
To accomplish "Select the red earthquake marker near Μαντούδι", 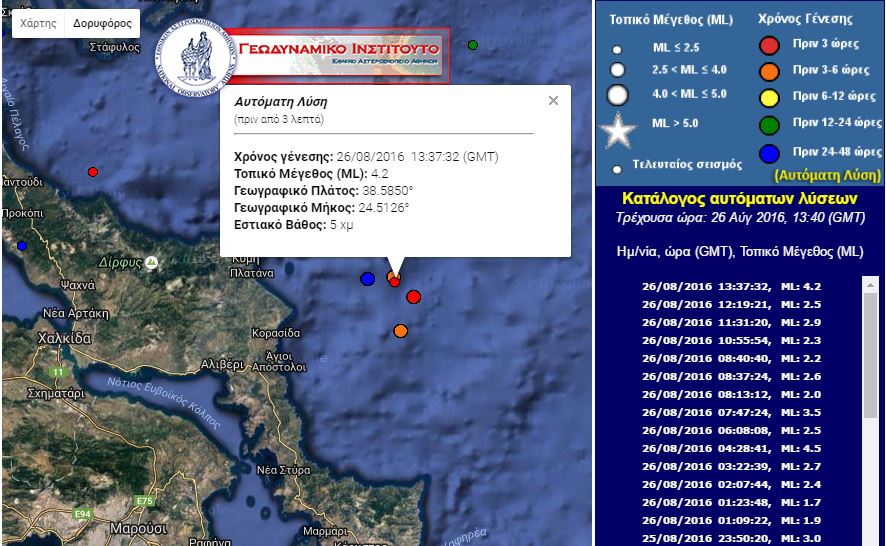I will [93, 172].
